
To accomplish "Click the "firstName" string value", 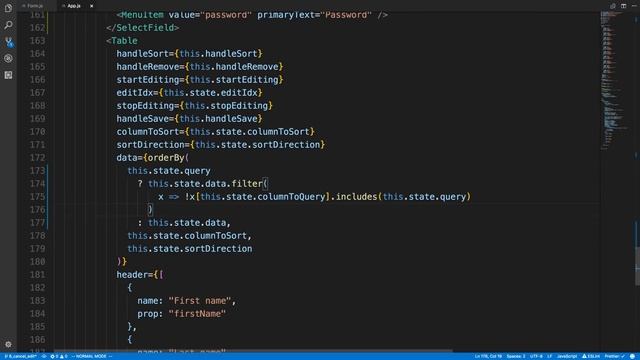I will (x=197, y=314).
